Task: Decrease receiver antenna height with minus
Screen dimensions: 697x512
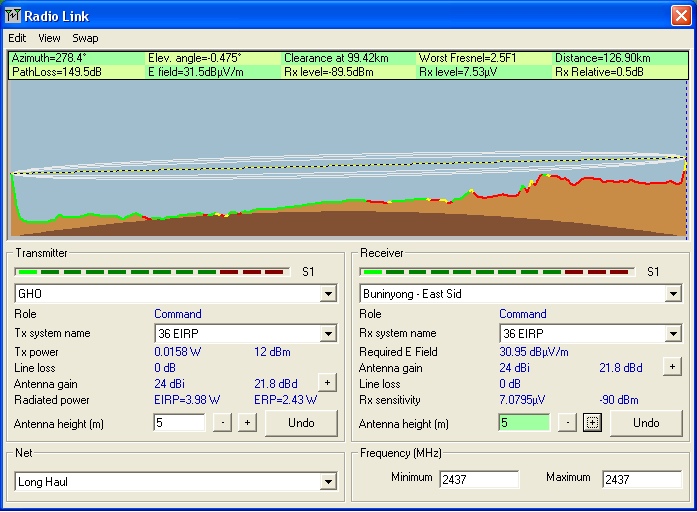Action: [x=567, y=423]
